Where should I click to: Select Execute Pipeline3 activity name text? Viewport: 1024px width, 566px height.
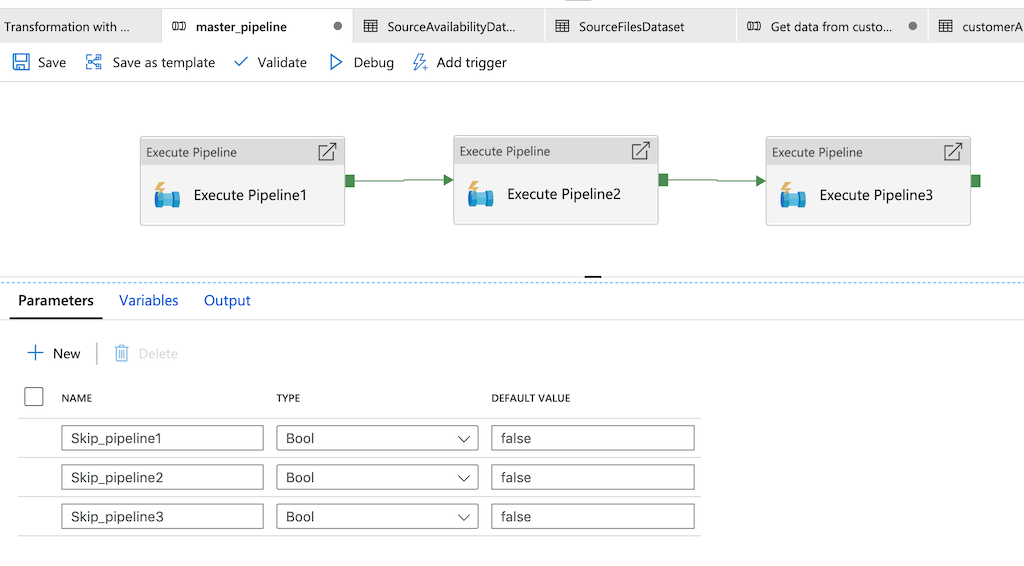click(x=876, y=195)
